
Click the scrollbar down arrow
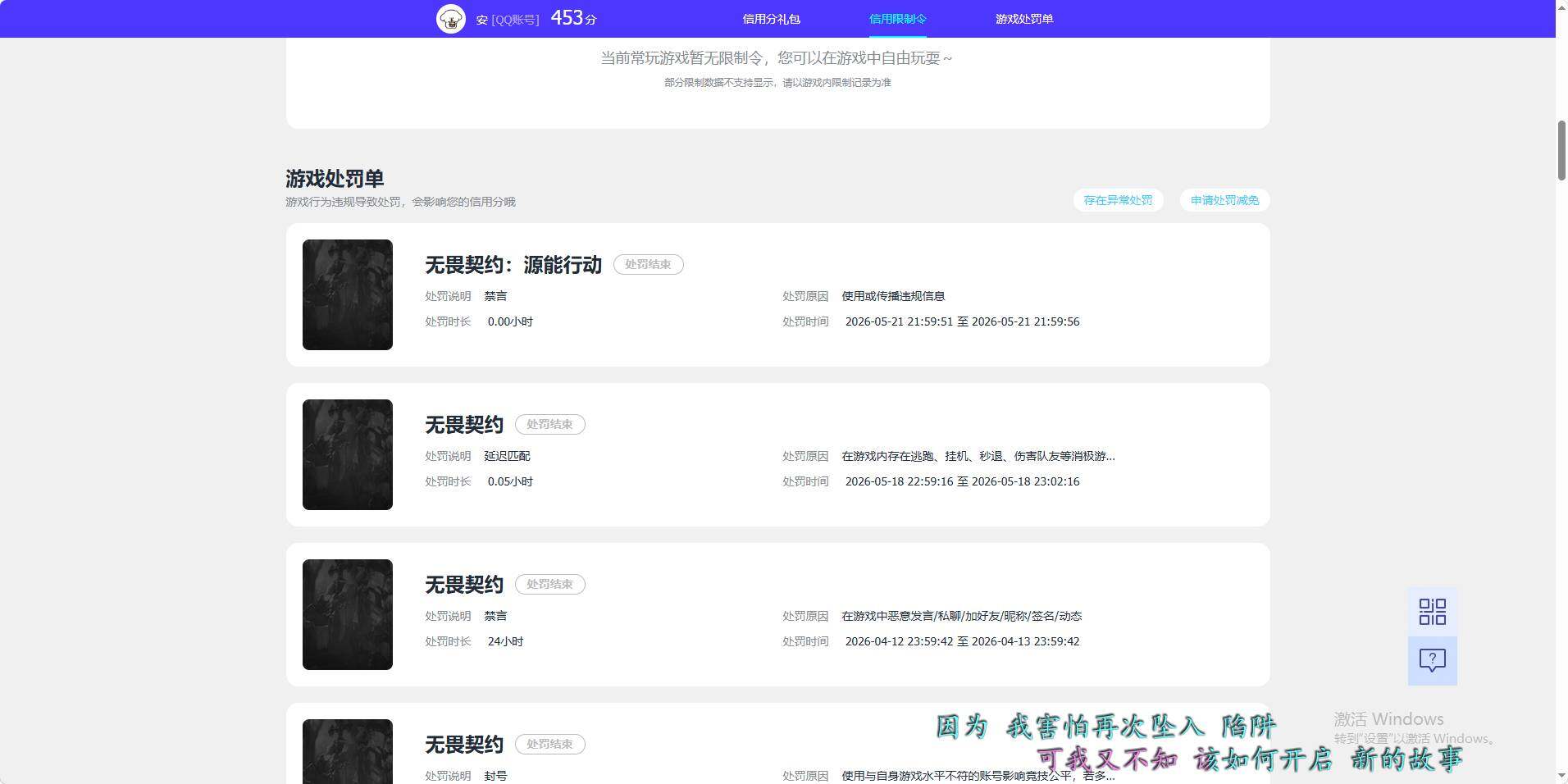tap(1561, 776)
